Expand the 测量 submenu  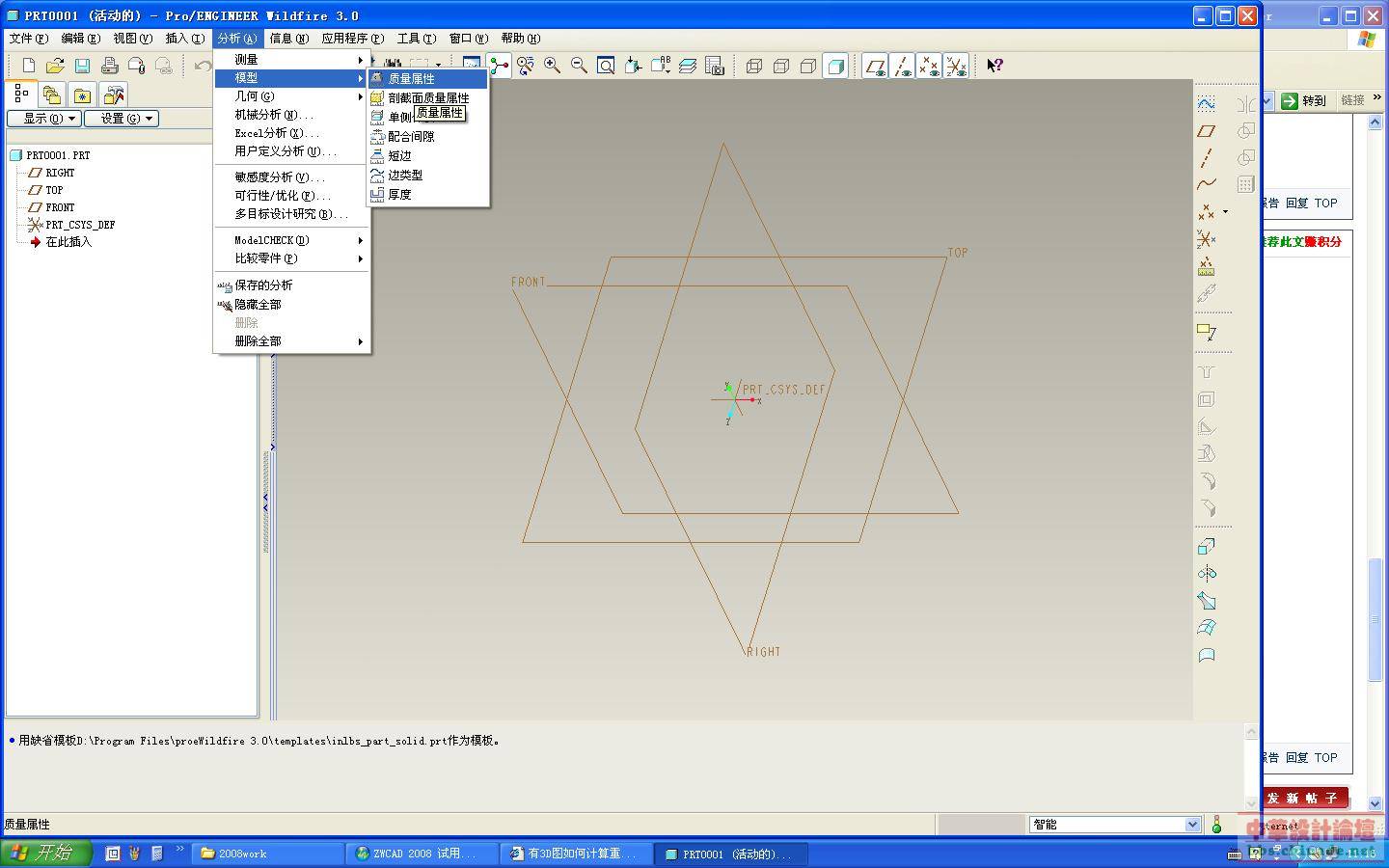pos(291,60)
